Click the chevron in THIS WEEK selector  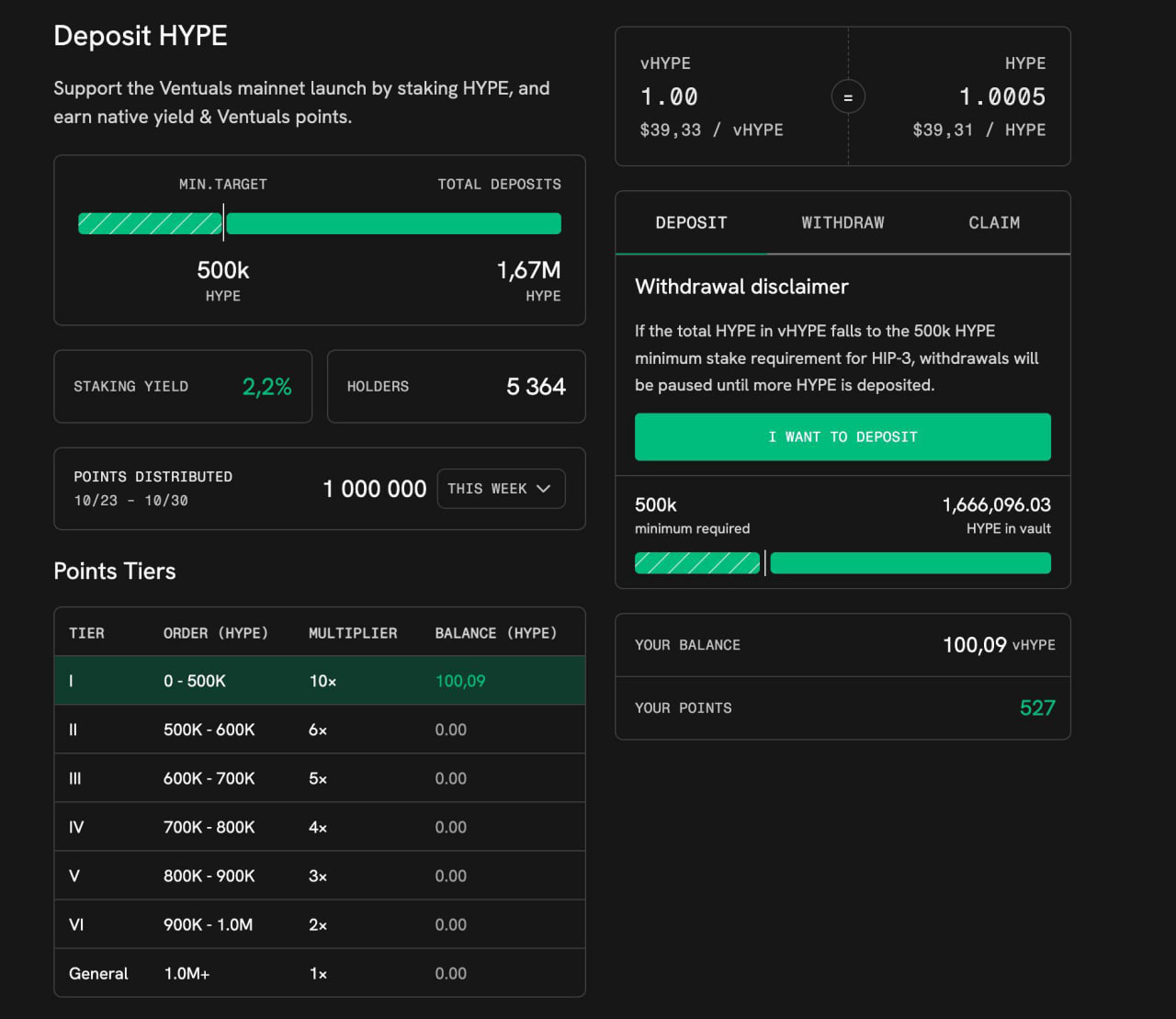click(544, 489)
